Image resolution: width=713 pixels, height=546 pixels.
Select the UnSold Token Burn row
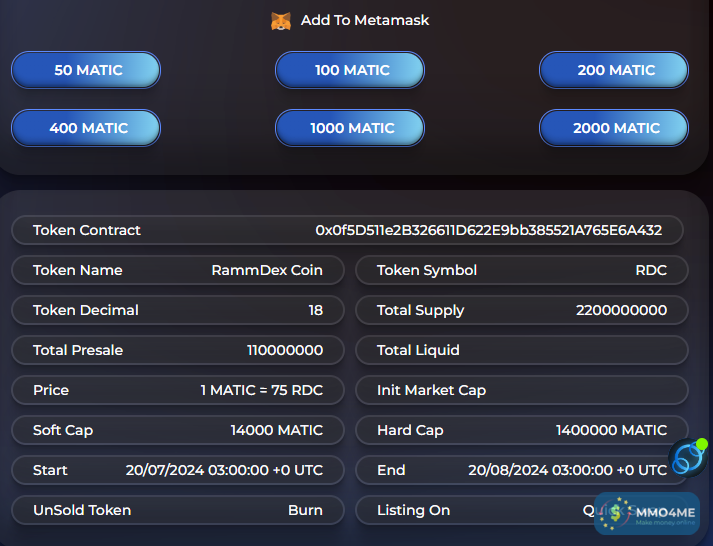click(178, 510)
